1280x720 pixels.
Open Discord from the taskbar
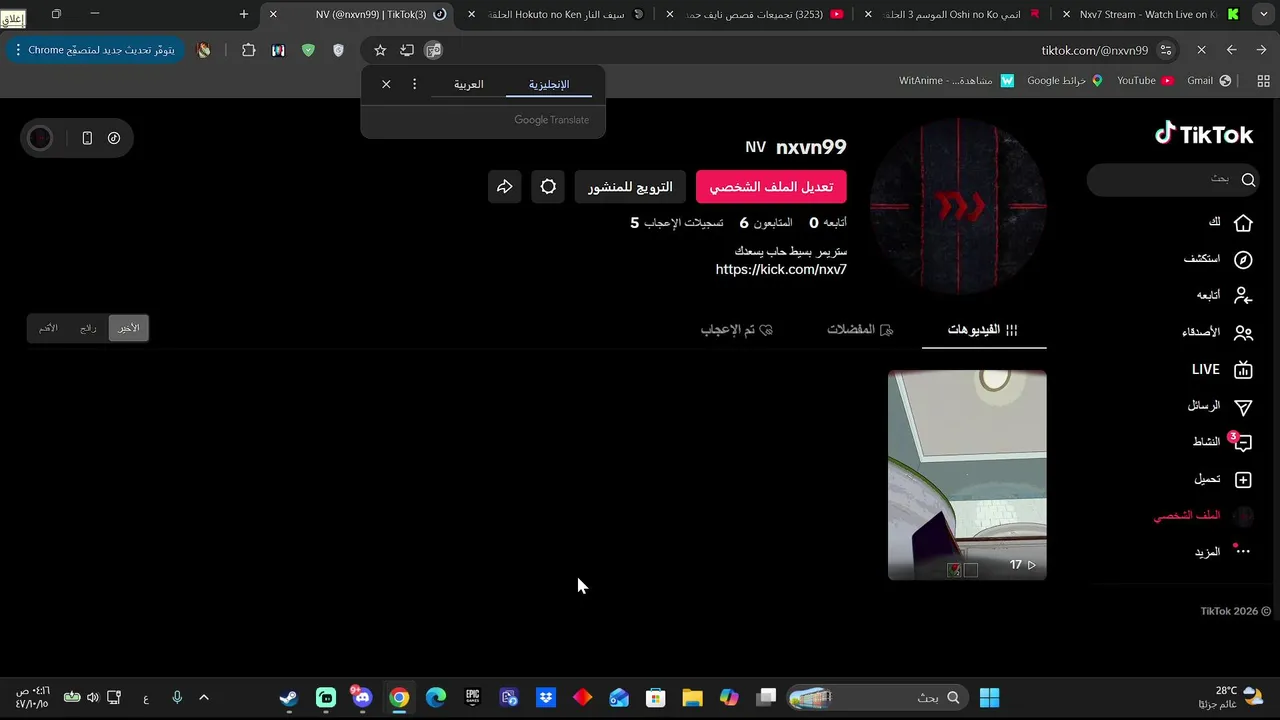pyautogui.click(x=361, y=698)
